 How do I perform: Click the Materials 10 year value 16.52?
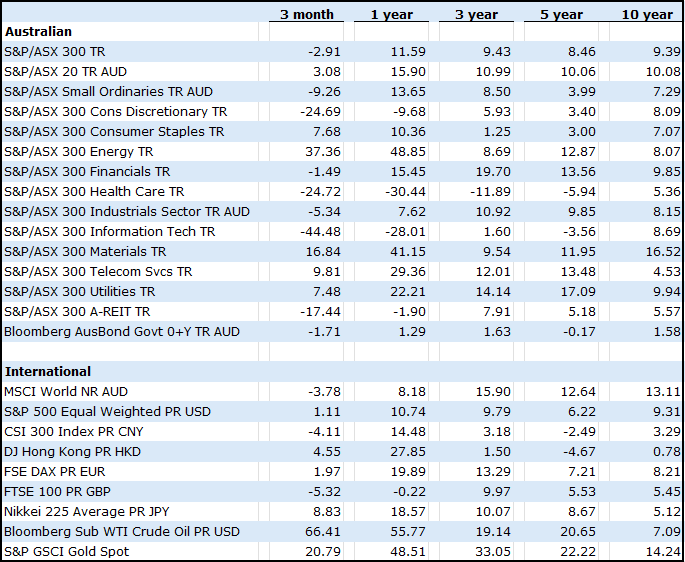pos(663,252)
